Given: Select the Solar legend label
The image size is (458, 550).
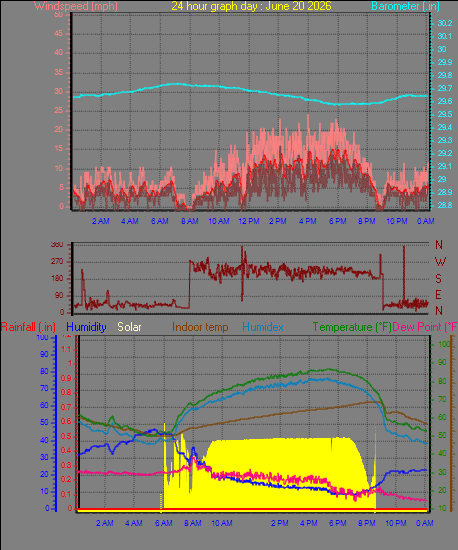Looking at the screenshot, I should [129, 327].
